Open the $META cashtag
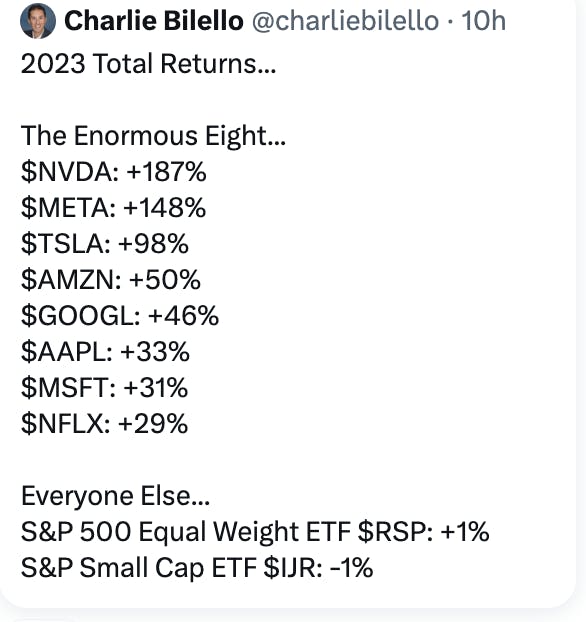Viewport: 586px width, 622px height. (x=65, y=208)
